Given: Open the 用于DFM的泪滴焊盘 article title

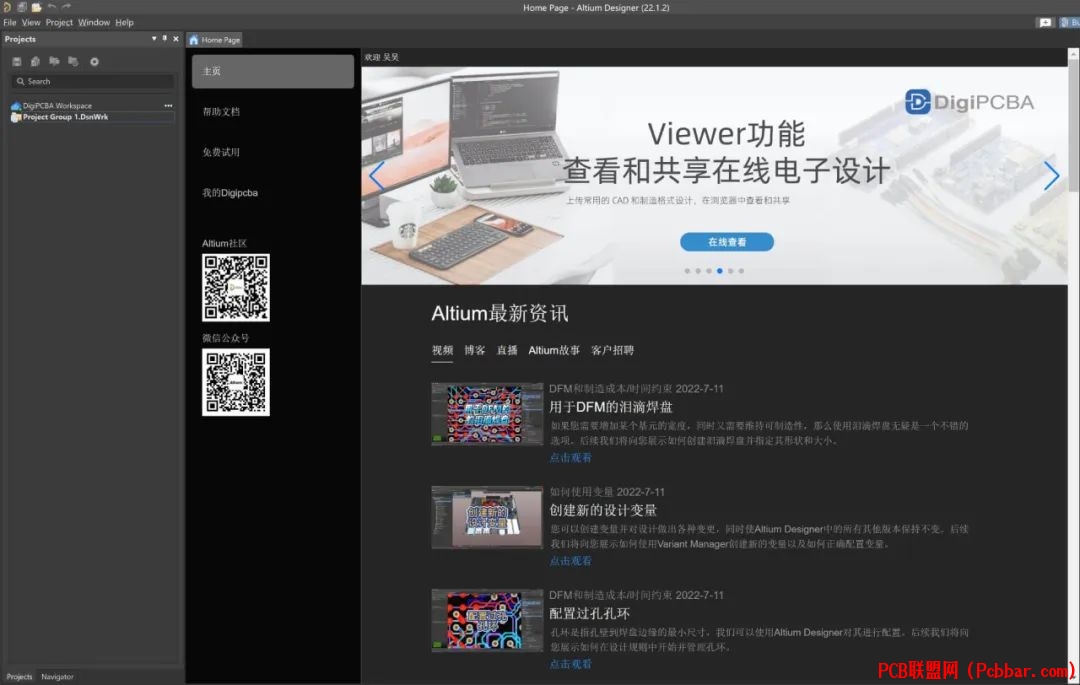Looking at the screenshot, I should click(611, 407).
